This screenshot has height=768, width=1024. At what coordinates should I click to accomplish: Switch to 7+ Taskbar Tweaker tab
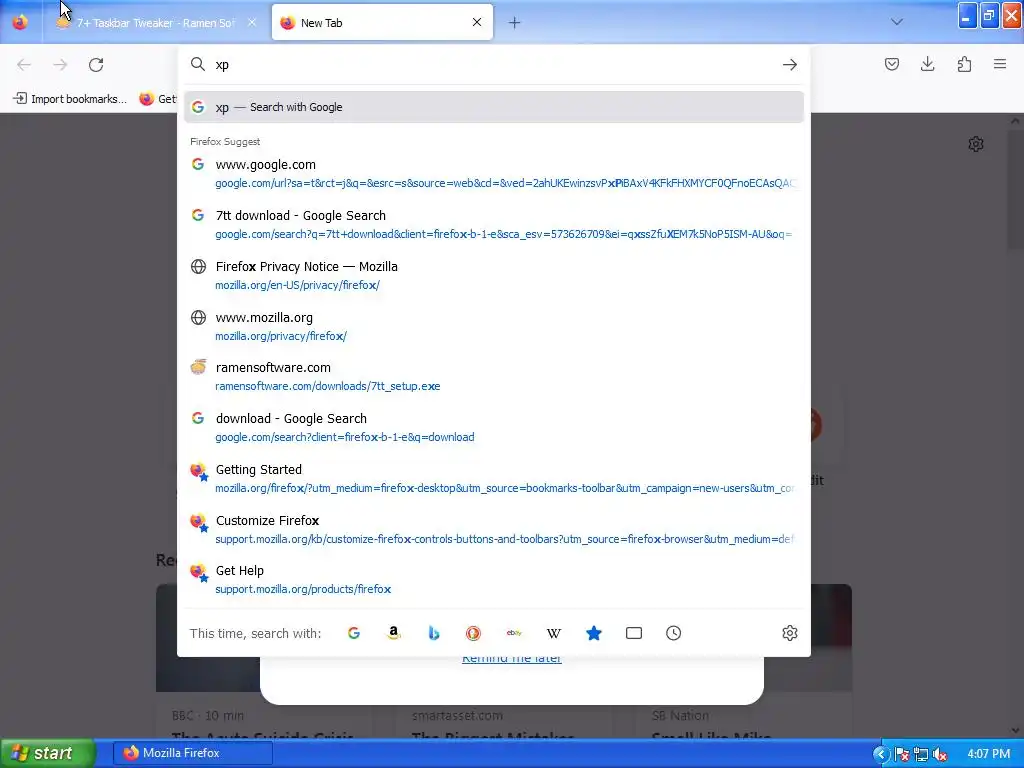click(155, 22)
